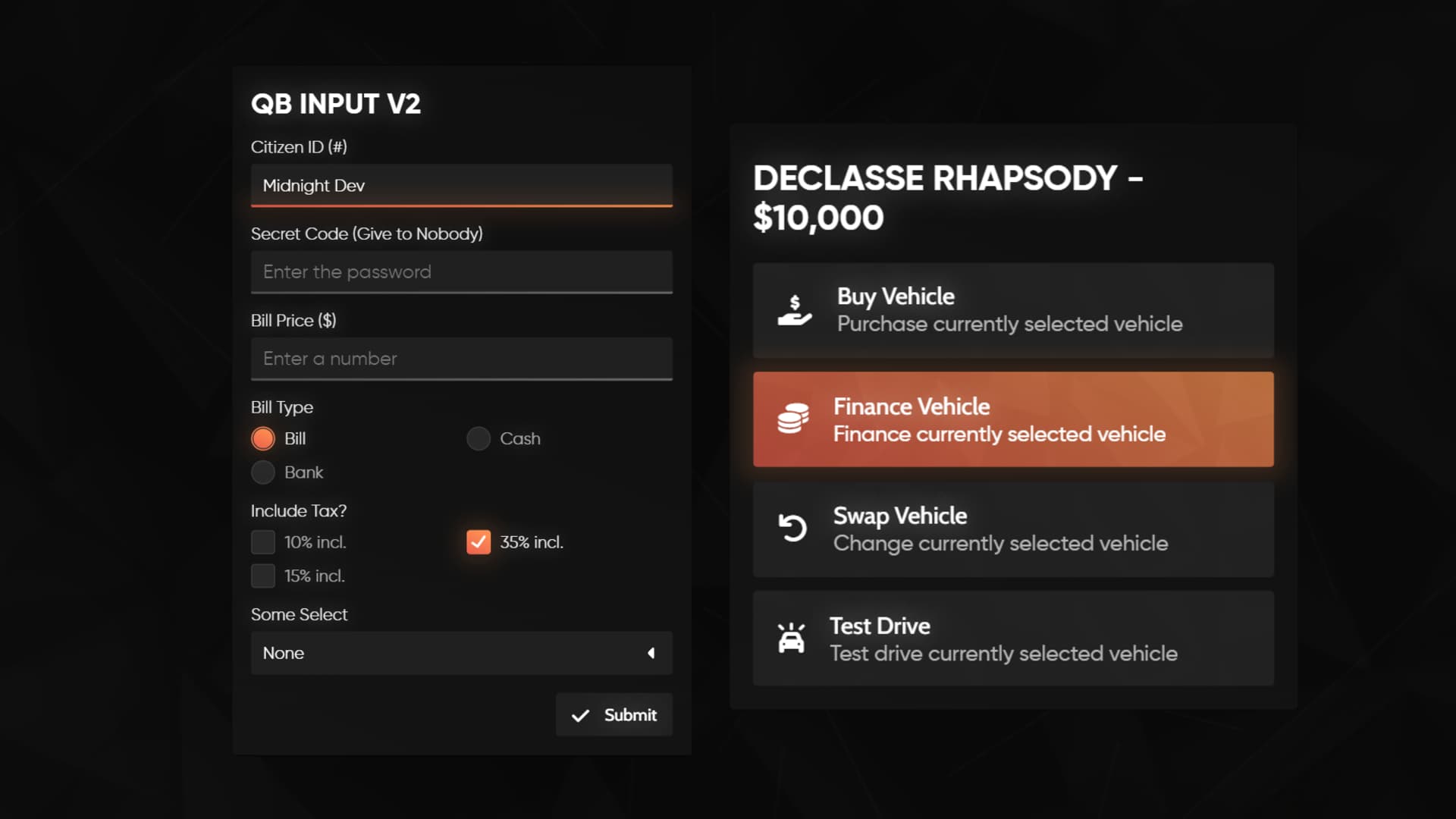Click the Test Drive car icon
The height and width of the screenshot is (819, 1456).
[x=791, y=638]
